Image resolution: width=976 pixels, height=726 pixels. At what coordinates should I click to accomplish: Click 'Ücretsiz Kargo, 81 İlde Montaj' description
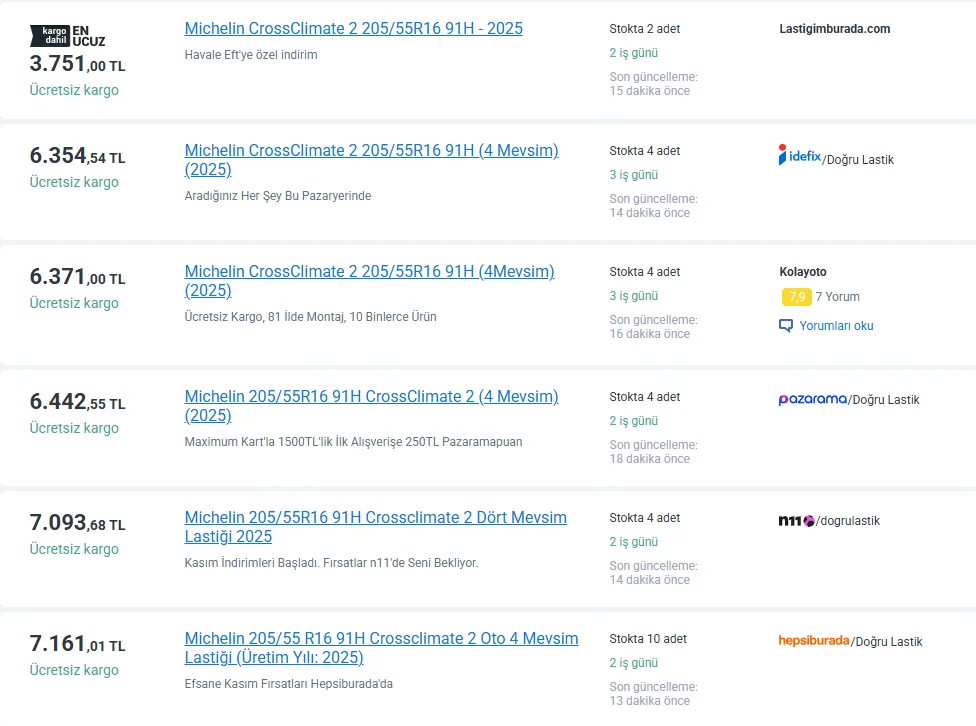[310, 316]
